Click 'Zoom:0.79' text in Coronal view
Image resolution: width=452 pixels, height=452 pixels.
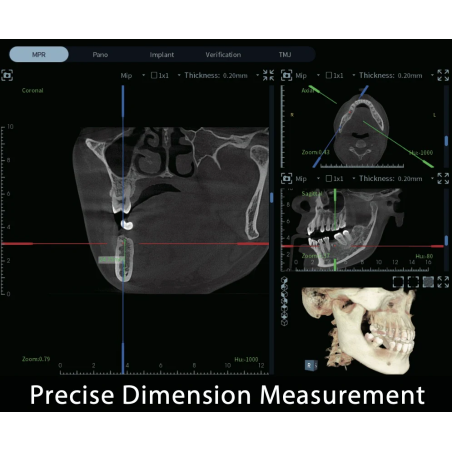pos(36,359)
